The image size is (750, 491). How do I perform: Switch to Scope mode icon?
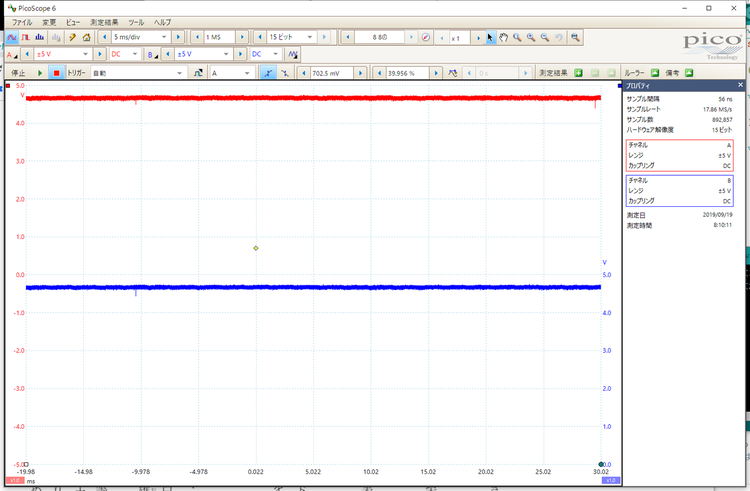pyautogui.click(x=12, y=37)
